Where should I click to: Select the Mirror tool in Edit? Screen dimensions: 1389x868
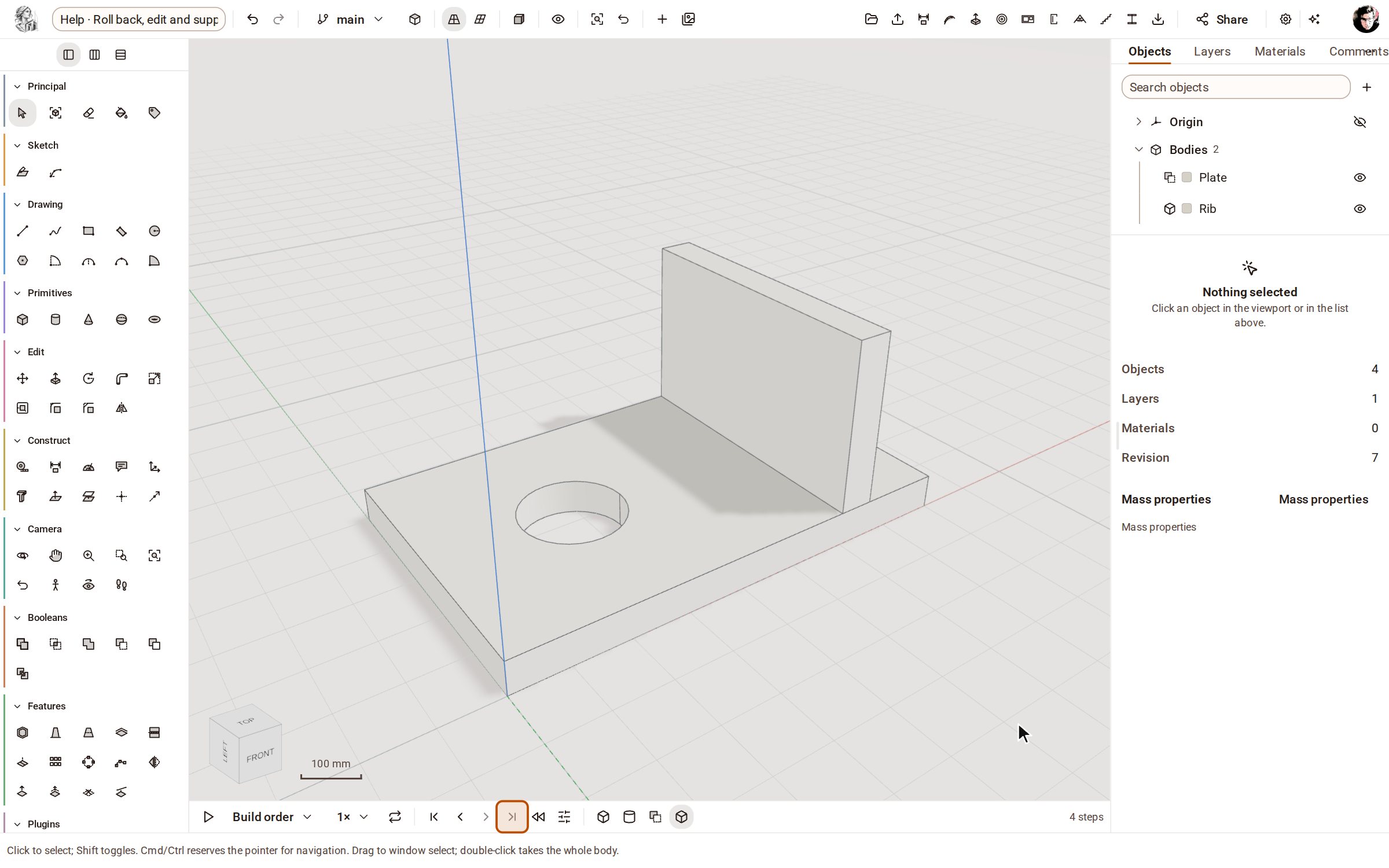(x=122, y=408)
